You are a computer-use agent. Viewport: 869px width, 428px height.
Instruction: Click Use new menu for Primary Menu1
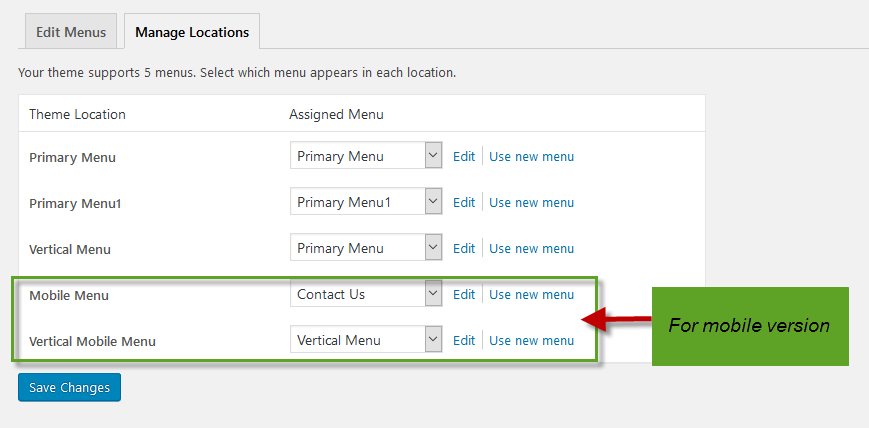(x=531, y=202)
